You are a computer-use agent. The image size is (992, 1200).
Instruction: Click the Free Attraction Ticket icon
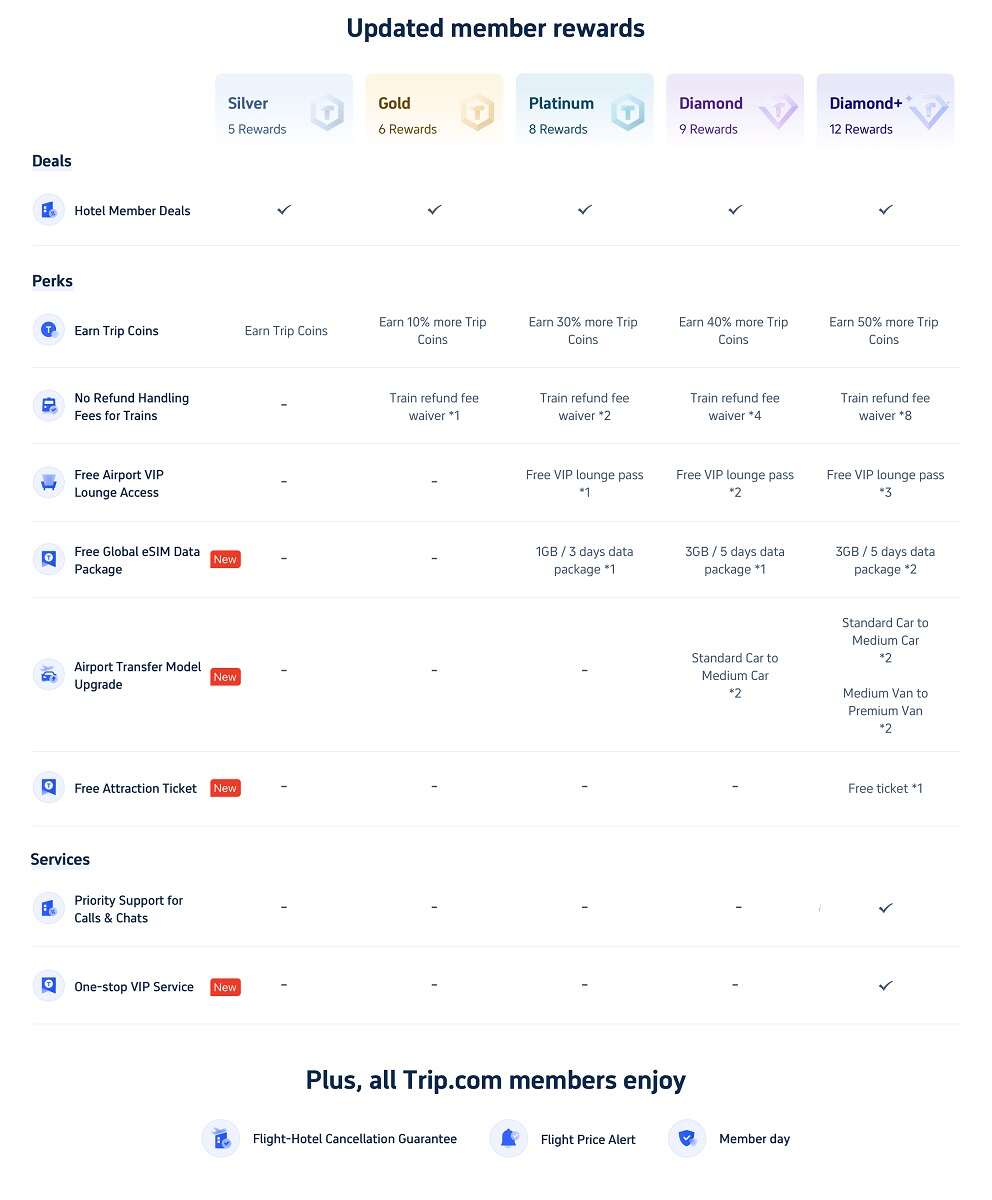click(48, 788)
